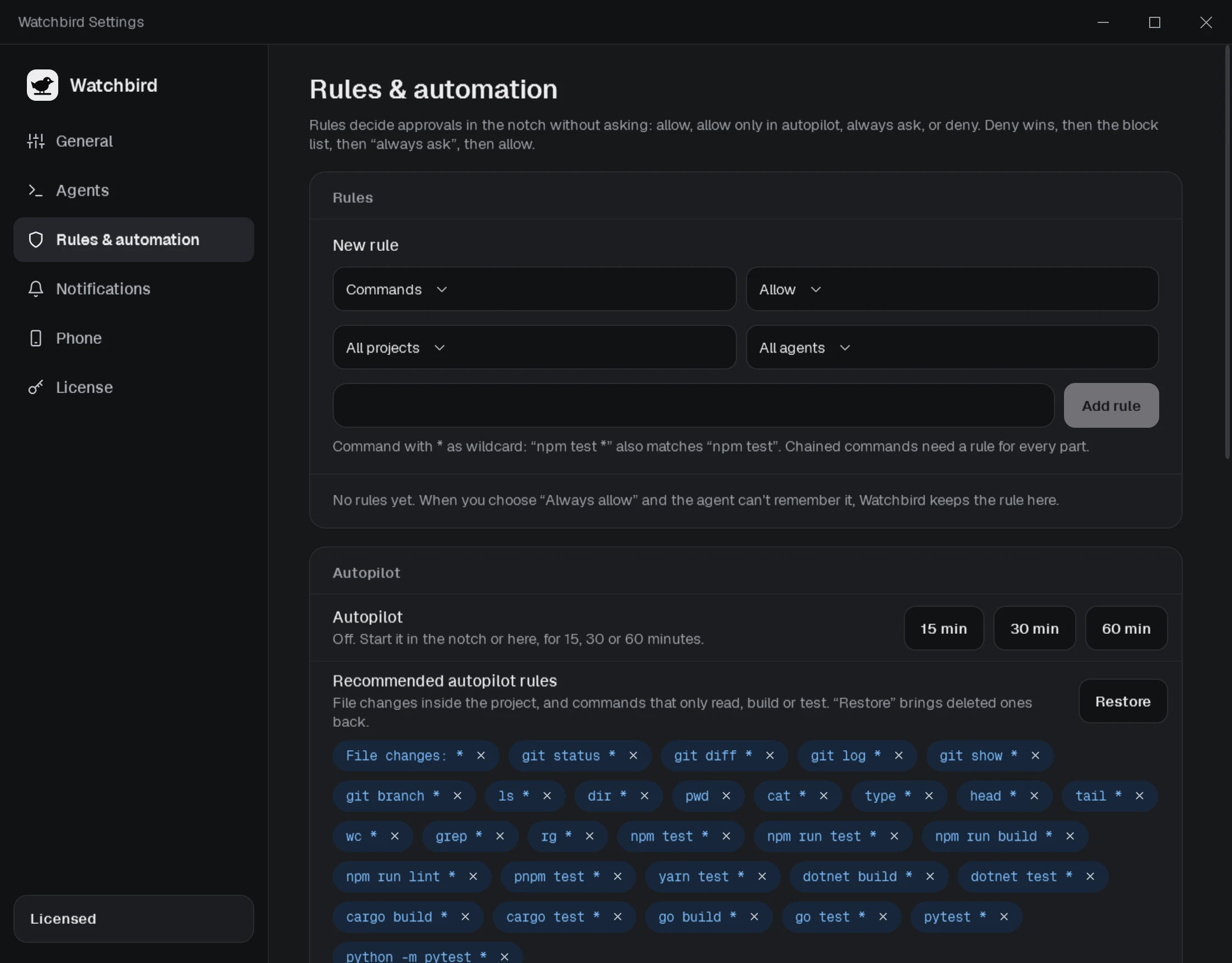The image size is (1232, 963).
Task: Open the Notifications settings page
Action: coord(134,289)
